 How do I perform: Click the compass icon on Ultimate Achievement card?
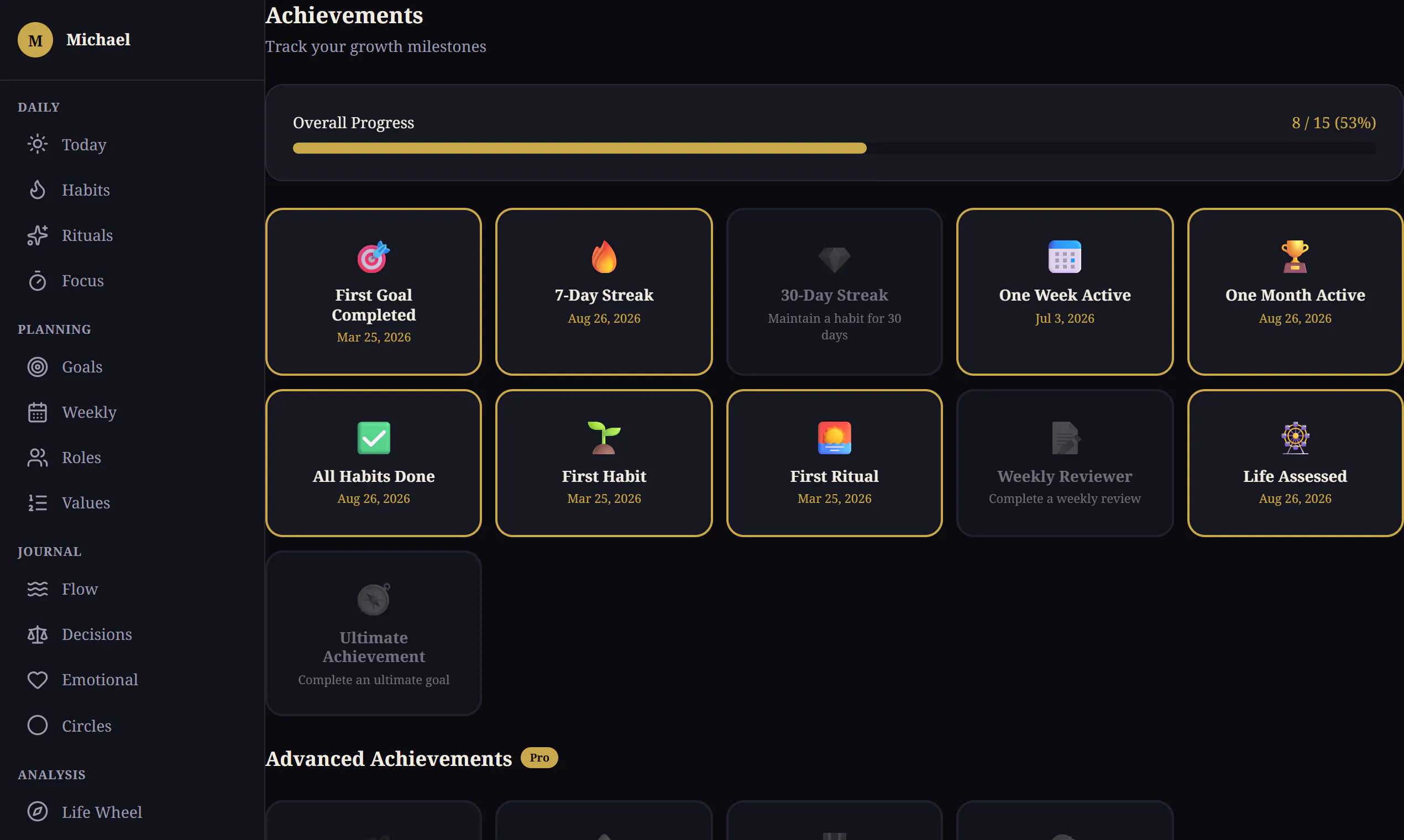374,599
